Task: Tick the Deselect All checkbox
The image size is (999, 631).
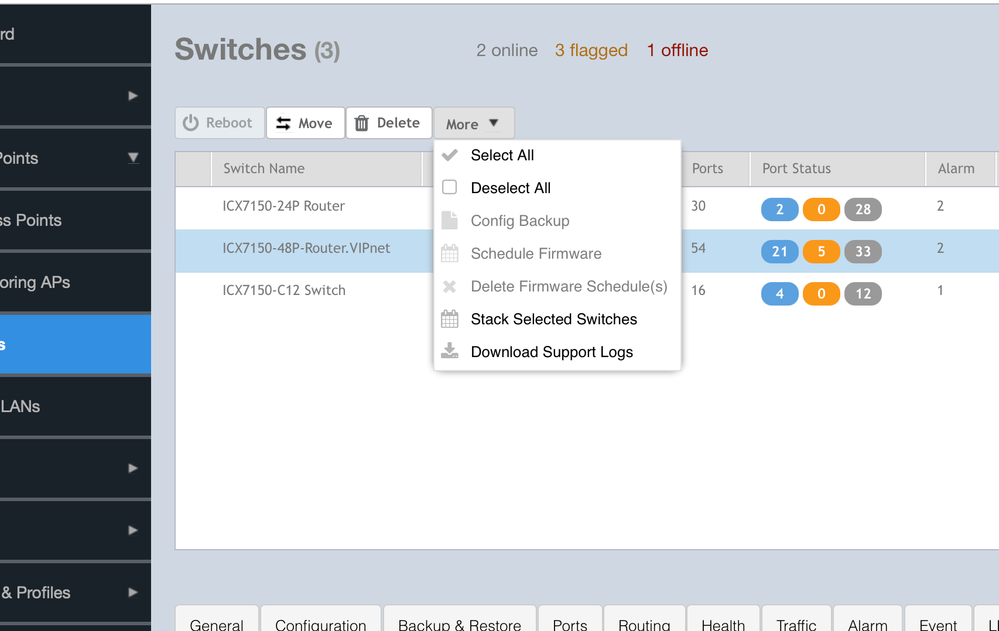Action: click(450, 188)
